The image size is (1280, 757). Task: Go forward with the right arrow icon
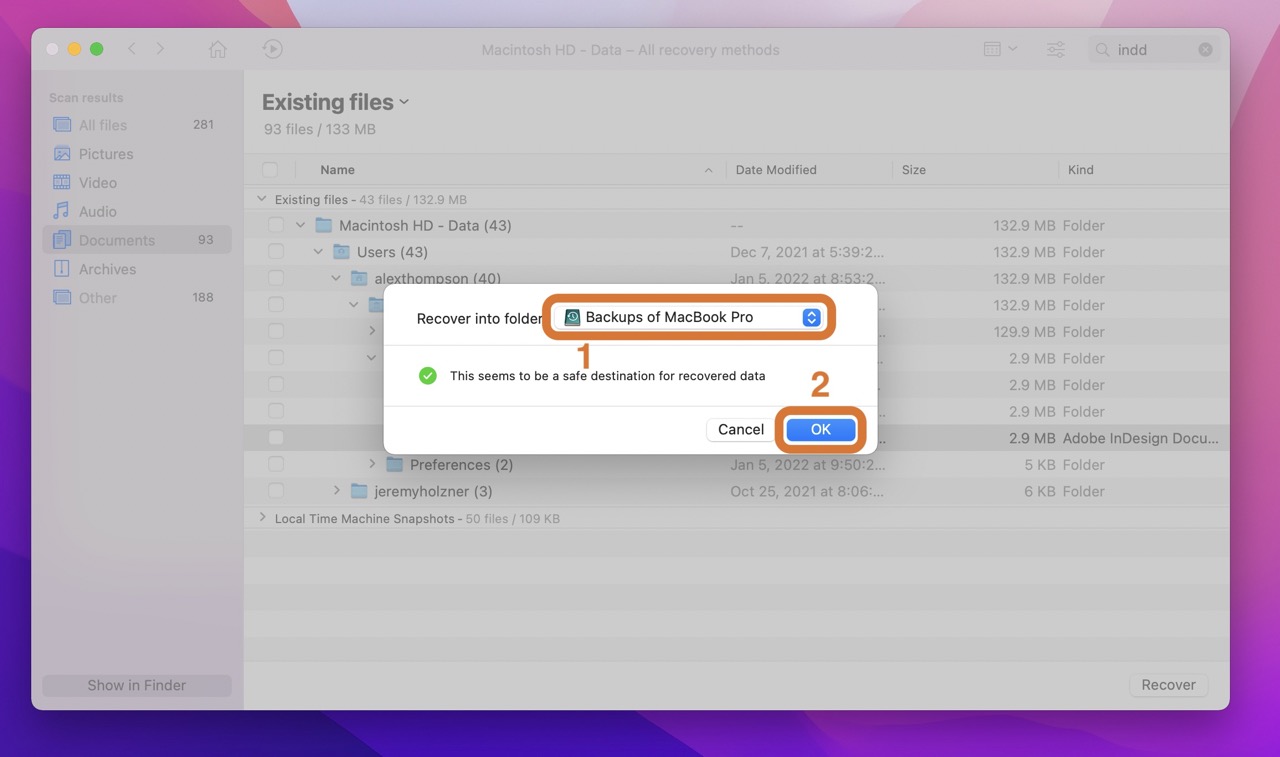pos(160,49)
